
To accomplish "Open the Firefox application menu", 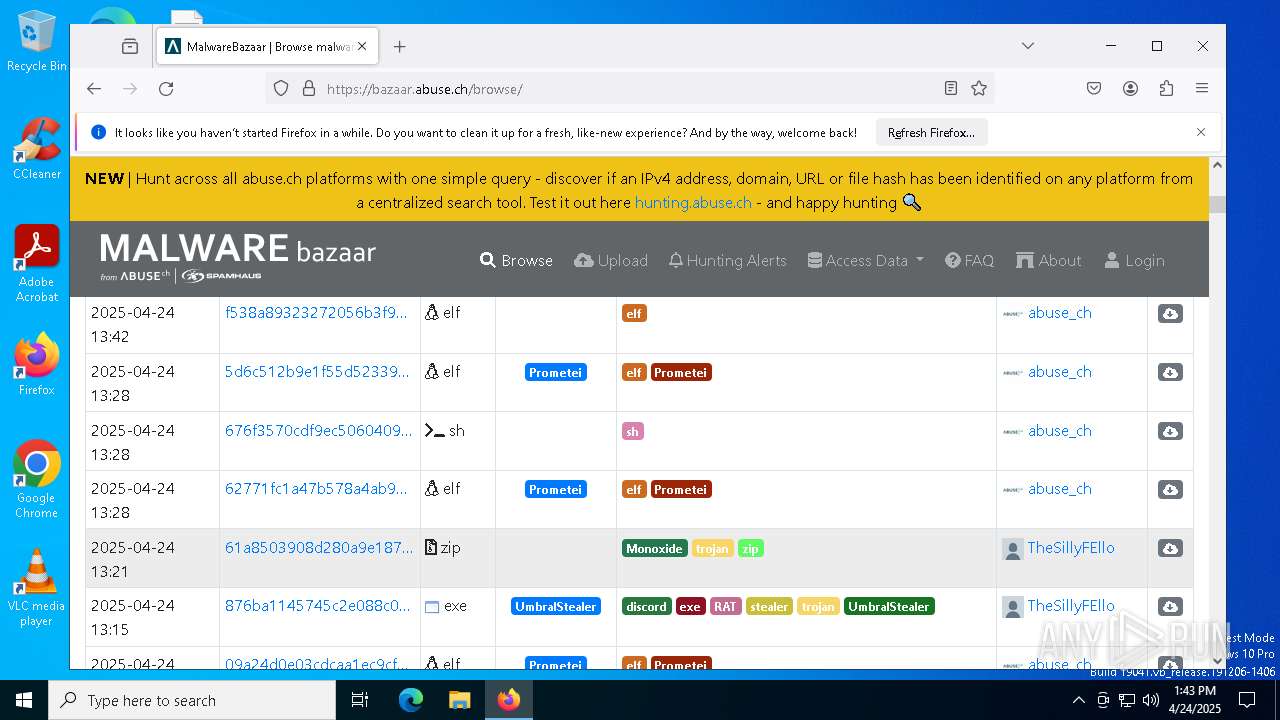I will pos(1202,89).
